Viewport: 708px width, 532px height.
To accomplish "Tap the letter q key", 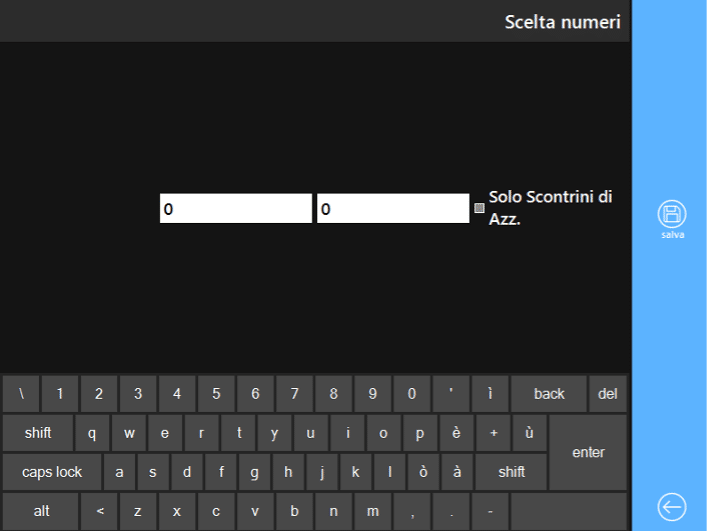I will click(x=92, y=433).
